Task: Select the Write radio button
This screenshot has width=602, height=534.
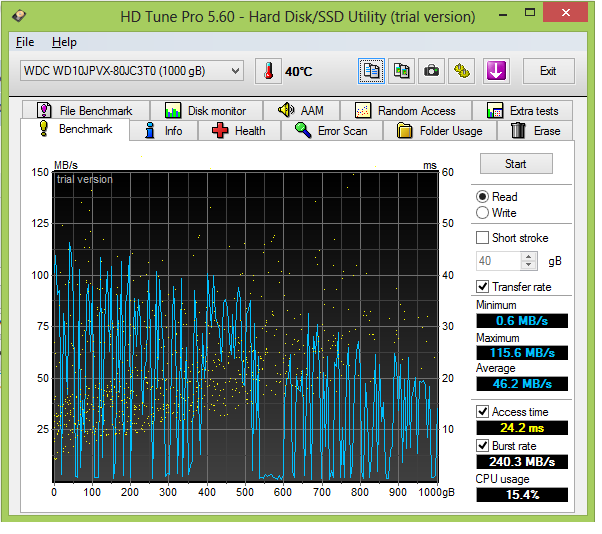Action: click(x=483, y=213)
